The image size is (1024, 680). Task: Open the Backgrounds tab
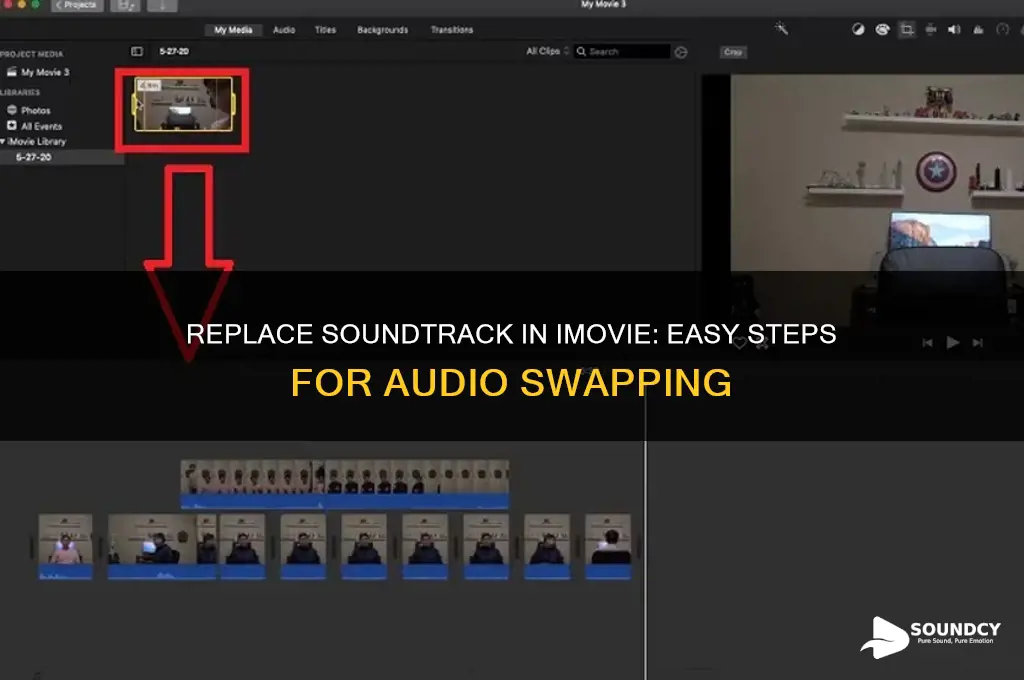(x=383, y=30)
